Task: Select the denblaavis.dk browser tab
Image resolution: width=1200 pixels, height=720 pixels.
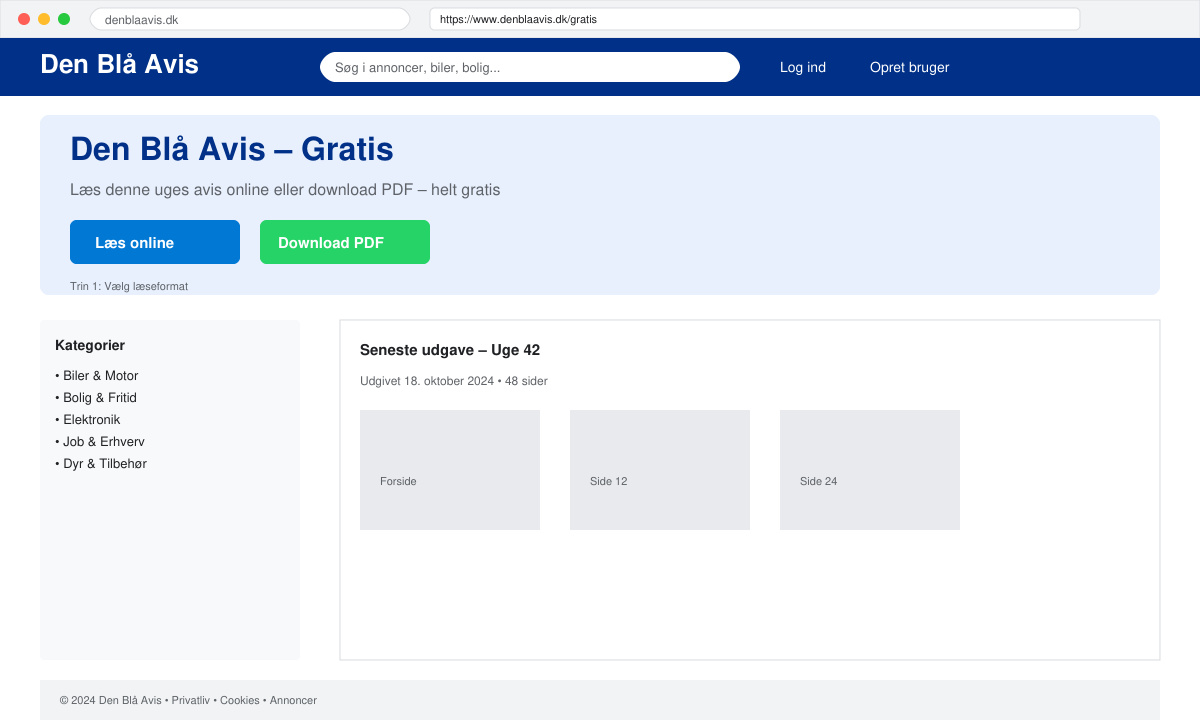Action: click(x=250, y=19)
